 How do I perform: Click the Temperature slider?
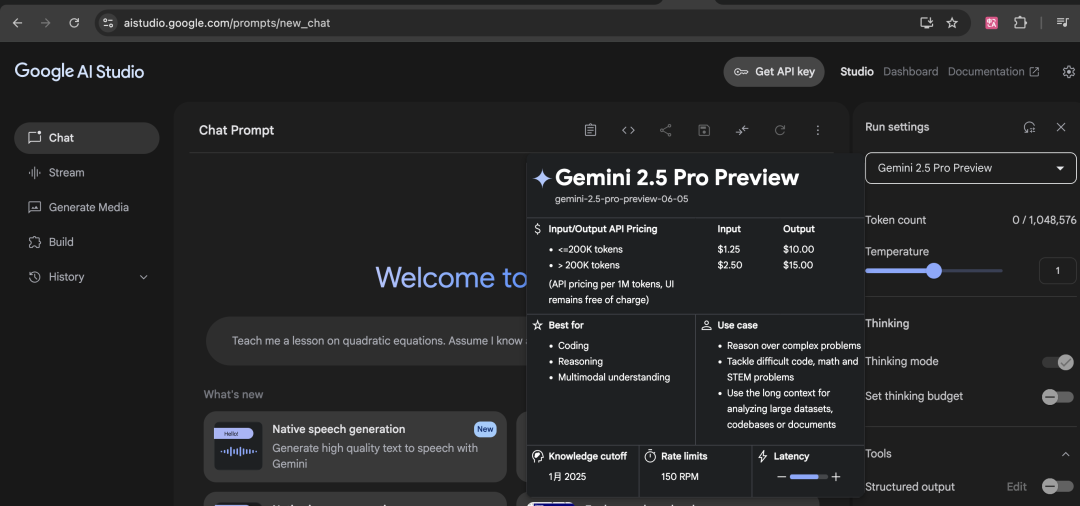934,271
